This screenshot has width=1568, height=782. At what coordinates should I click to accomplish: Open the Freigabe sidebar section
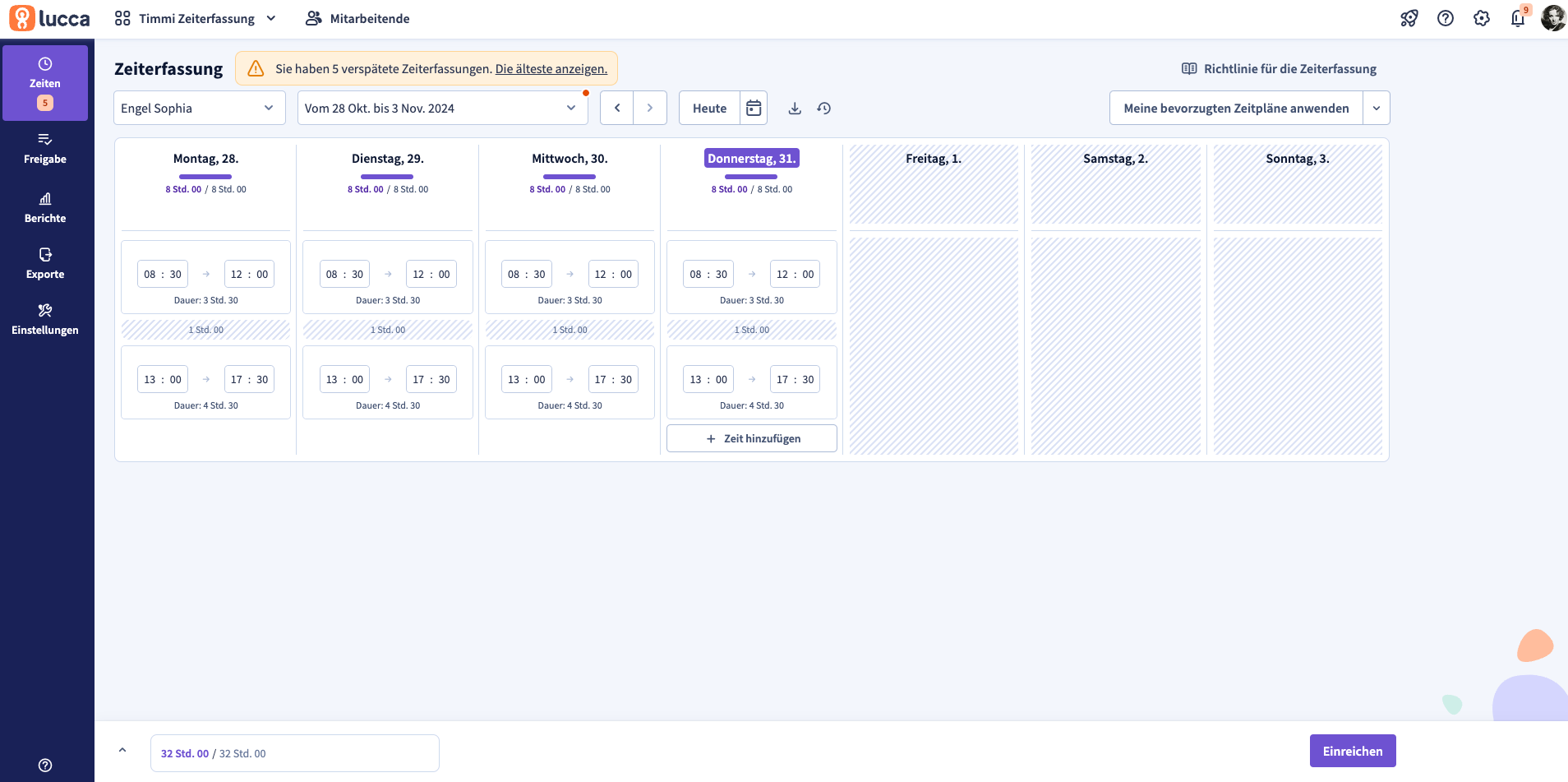pos(45,149)
